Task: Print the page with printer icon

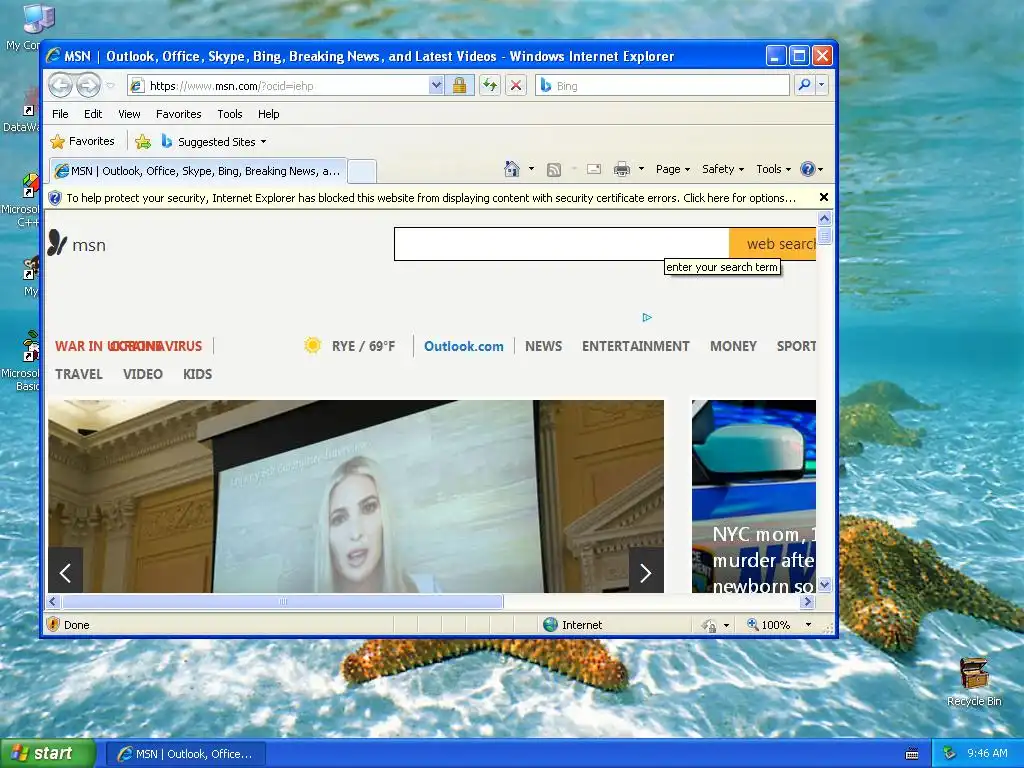Action: click(x=622, y=169)
